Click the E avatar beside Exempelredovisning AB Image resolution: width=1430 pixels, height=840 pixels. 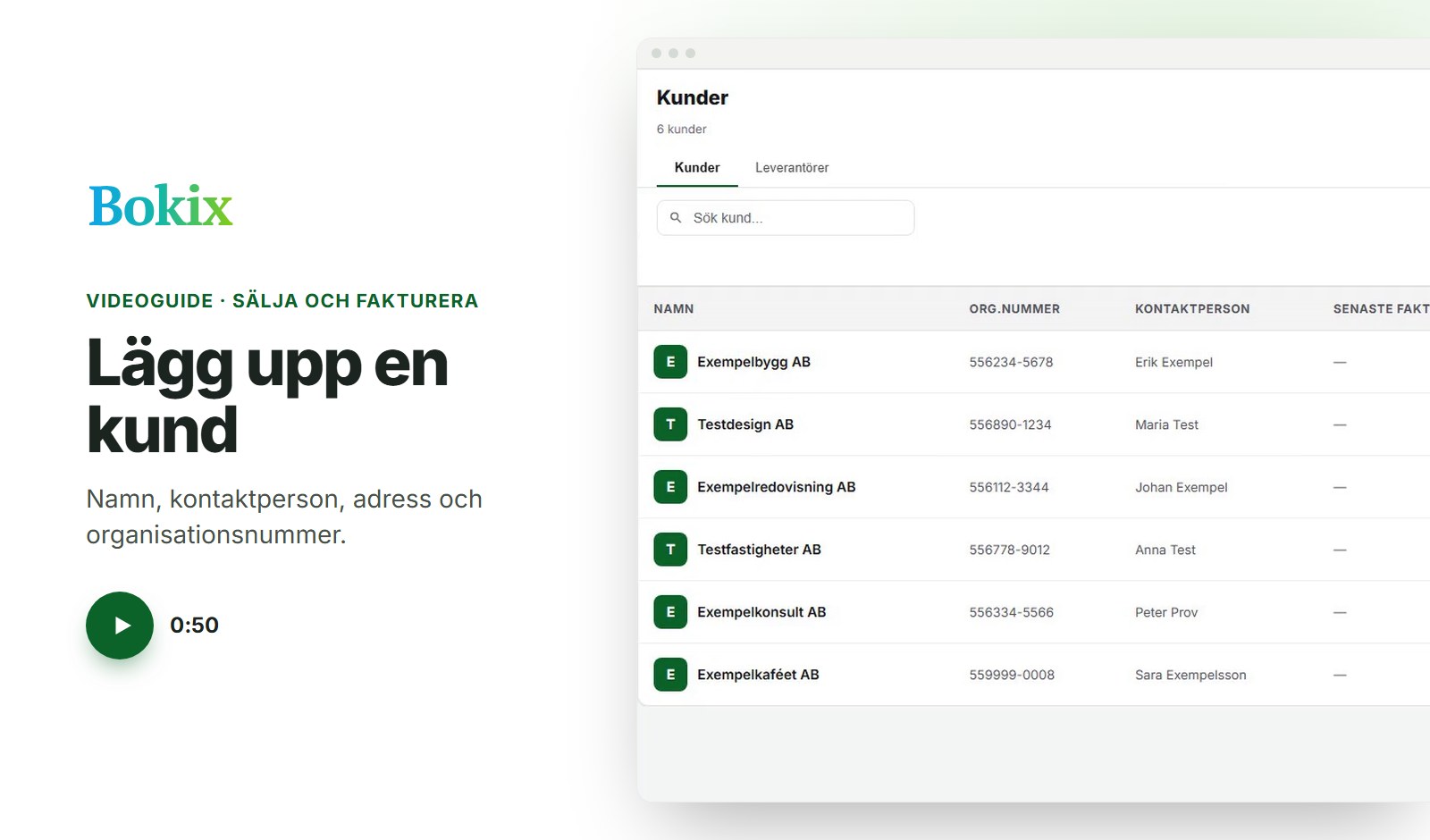[x=670, y=487]
